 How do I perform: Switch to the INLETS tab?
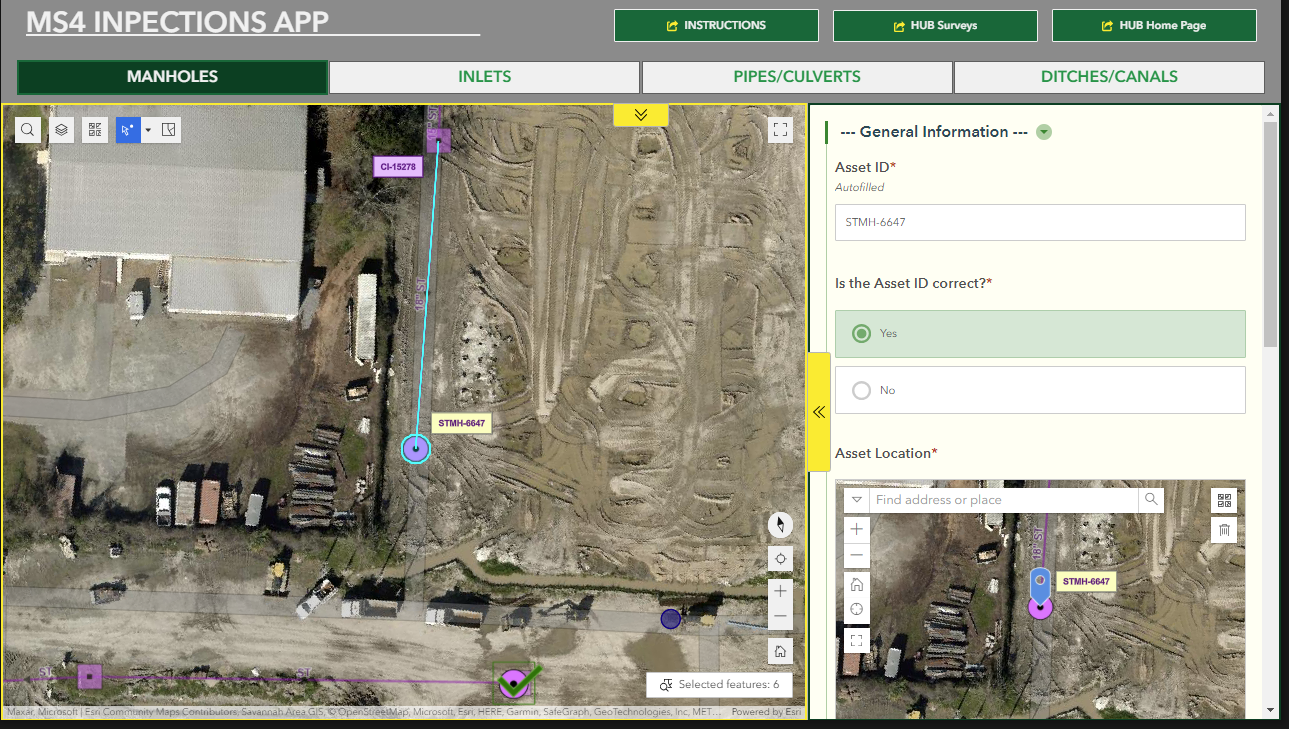pos(484,77)
